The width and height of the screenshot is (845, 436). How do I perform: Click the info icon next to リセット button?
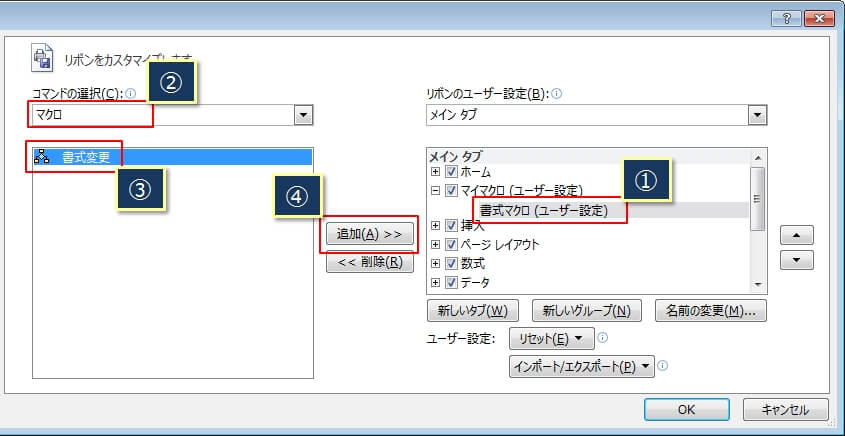click(x=603, y=338)
